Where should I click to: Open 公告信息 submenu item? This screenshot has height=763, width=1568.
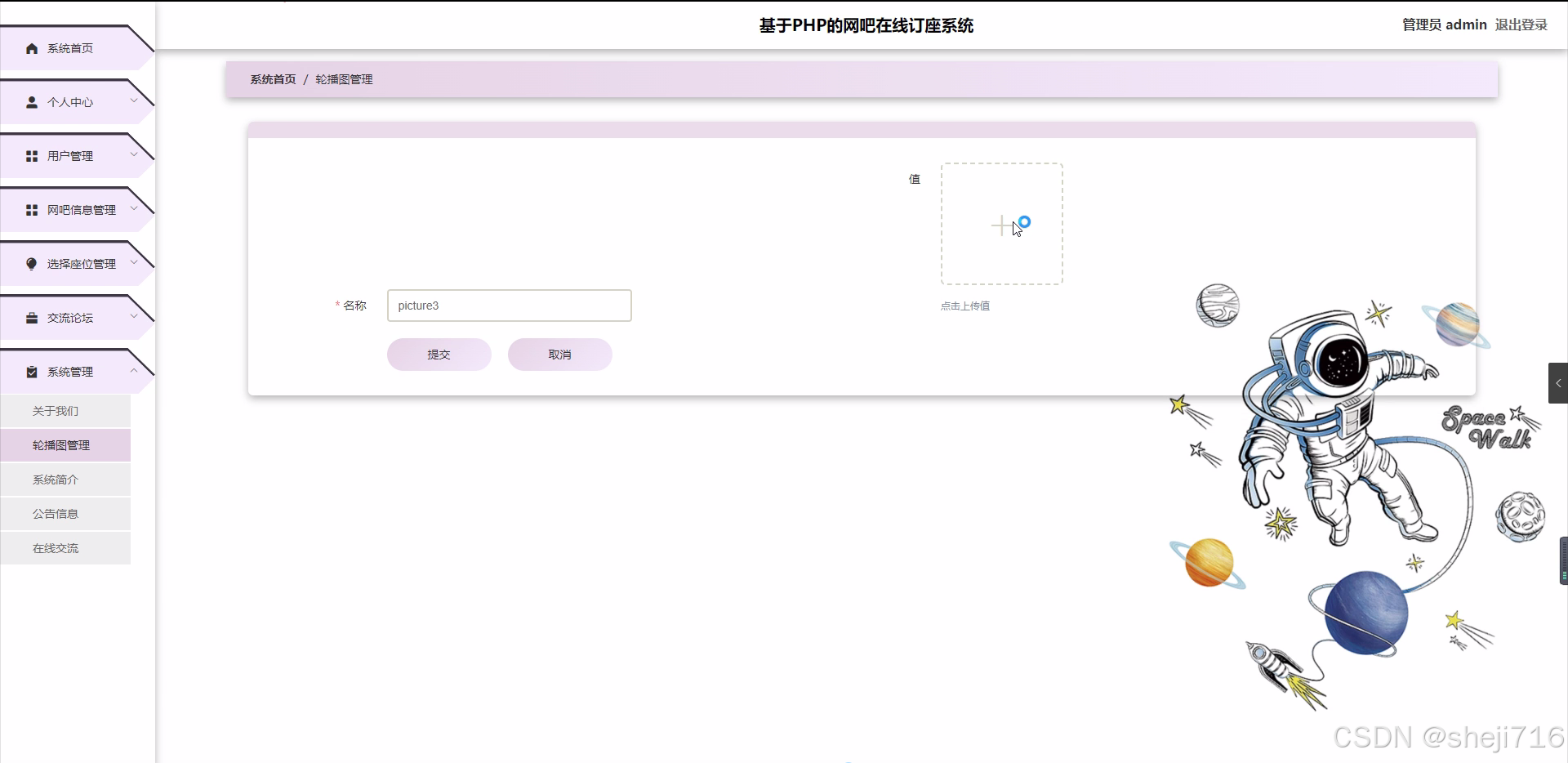pos(65,514)
